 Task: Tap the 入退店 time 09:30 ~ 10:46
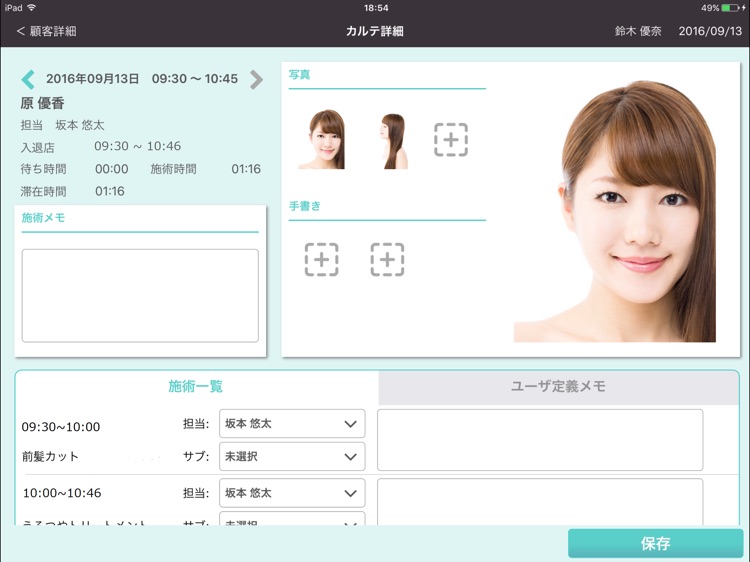(137, 146)
